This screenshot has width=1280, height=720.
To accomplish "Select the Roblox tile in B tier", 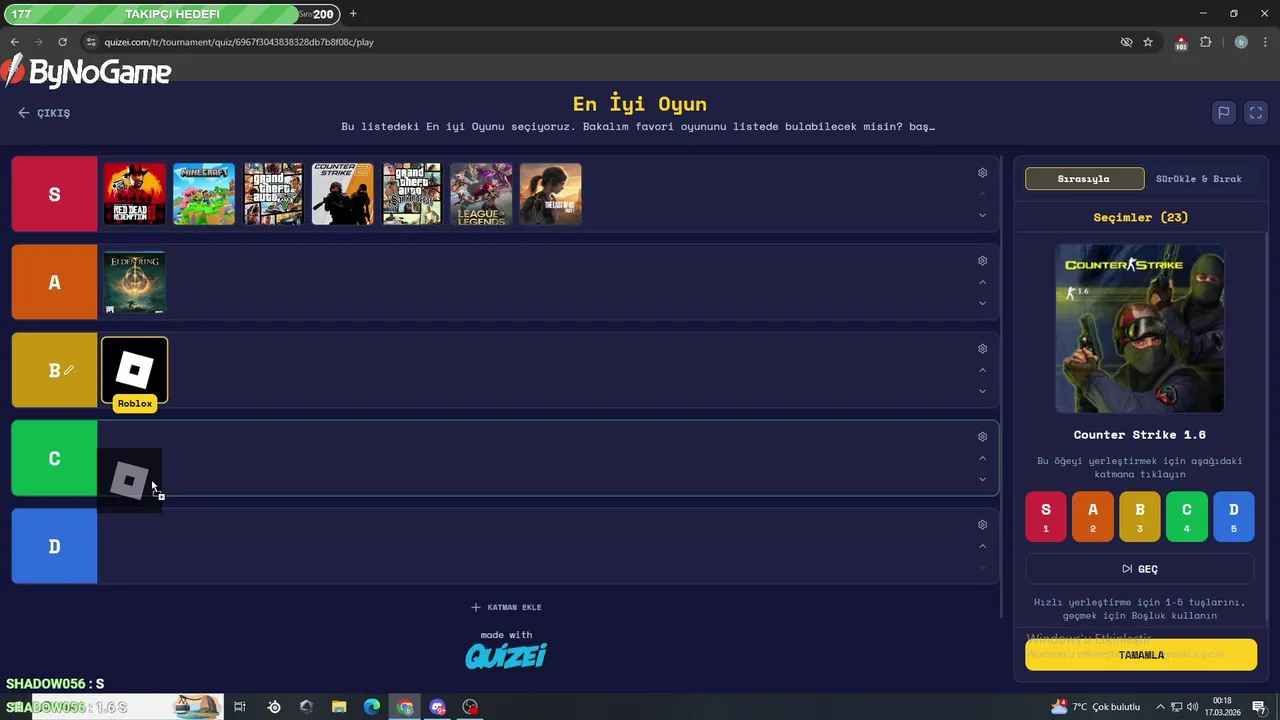I will (135, 370).
